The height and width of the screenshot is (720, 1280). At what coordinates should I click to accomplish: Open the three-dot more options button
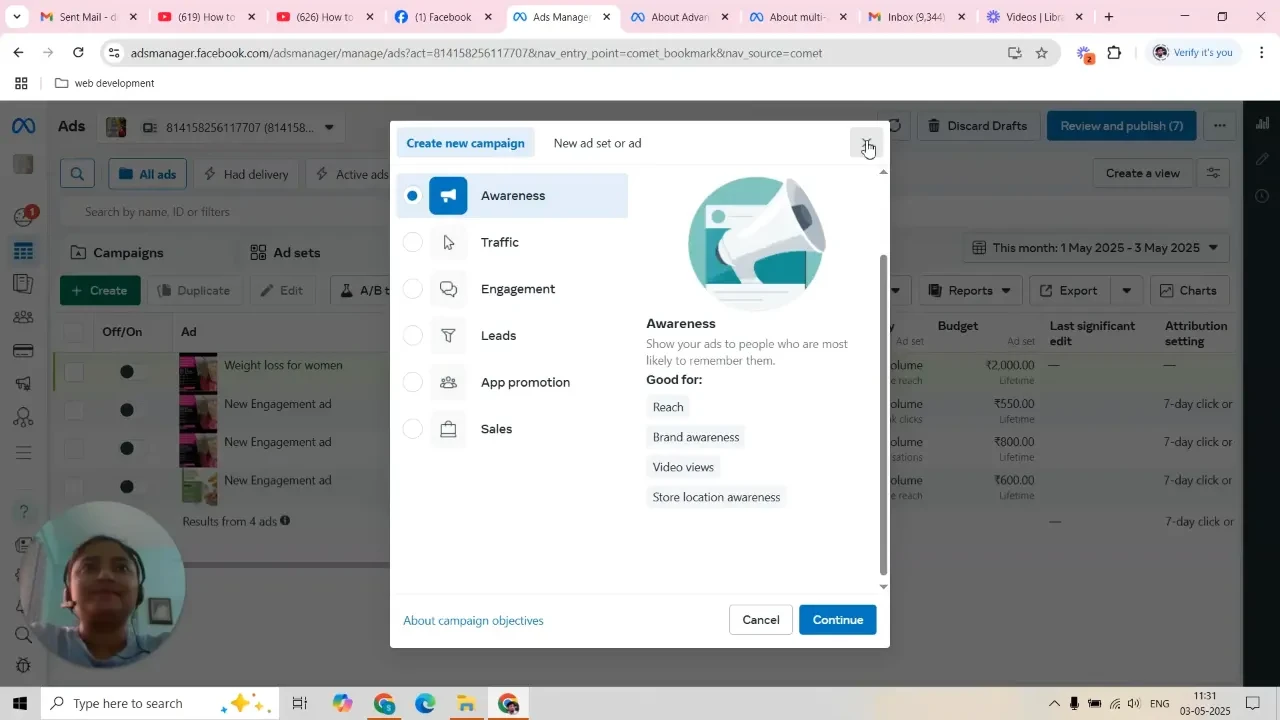pyautogui.click(x=1220, y=126)
